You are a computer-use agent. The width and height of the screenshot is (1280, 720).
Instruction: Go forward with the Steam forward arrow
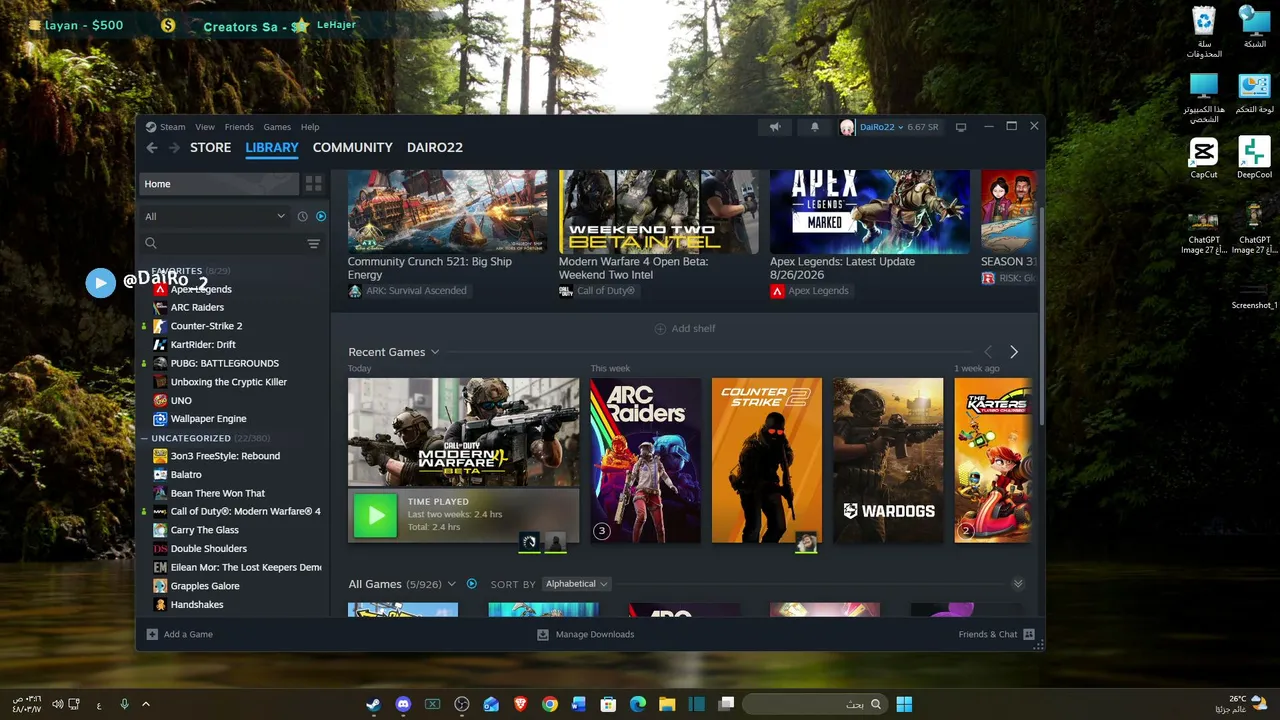coord(174,147)
